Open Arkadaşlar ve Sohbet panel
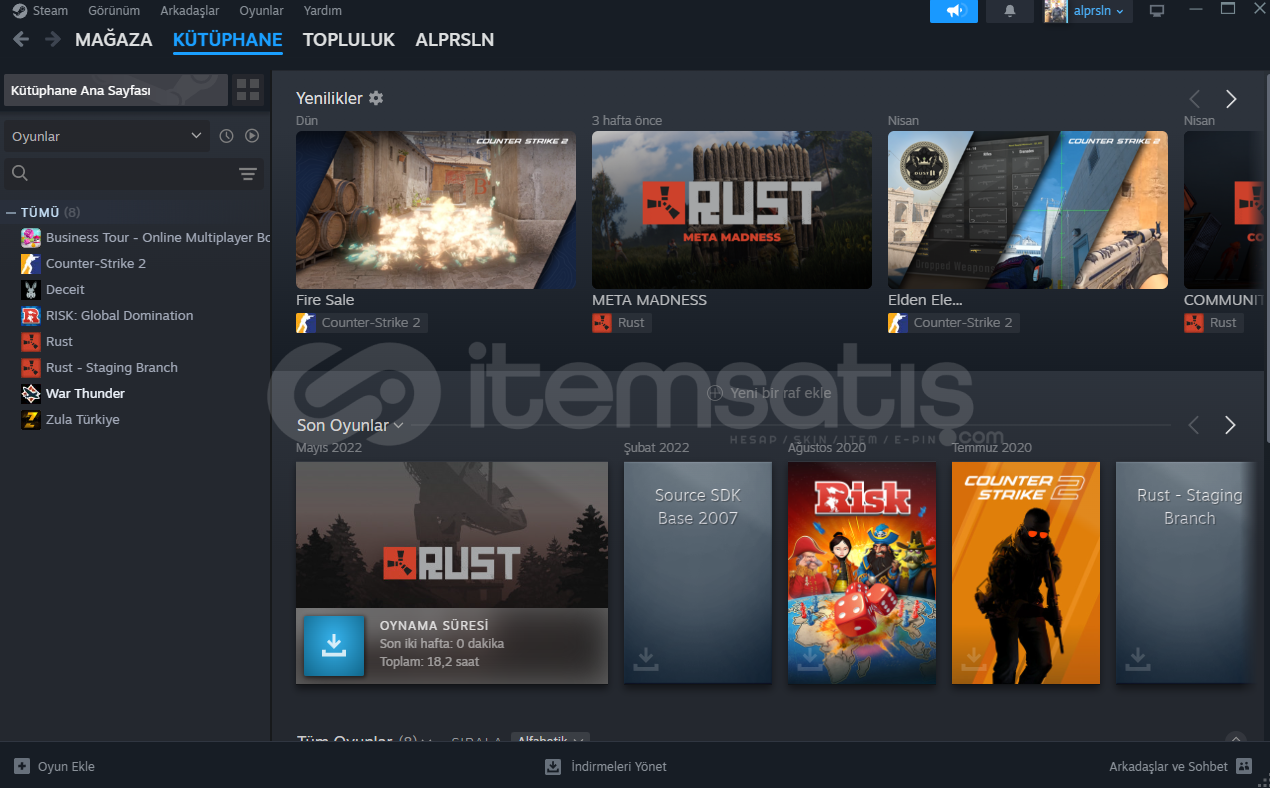Viewport: 1270px width, 788px height. tap(1180, 766)
